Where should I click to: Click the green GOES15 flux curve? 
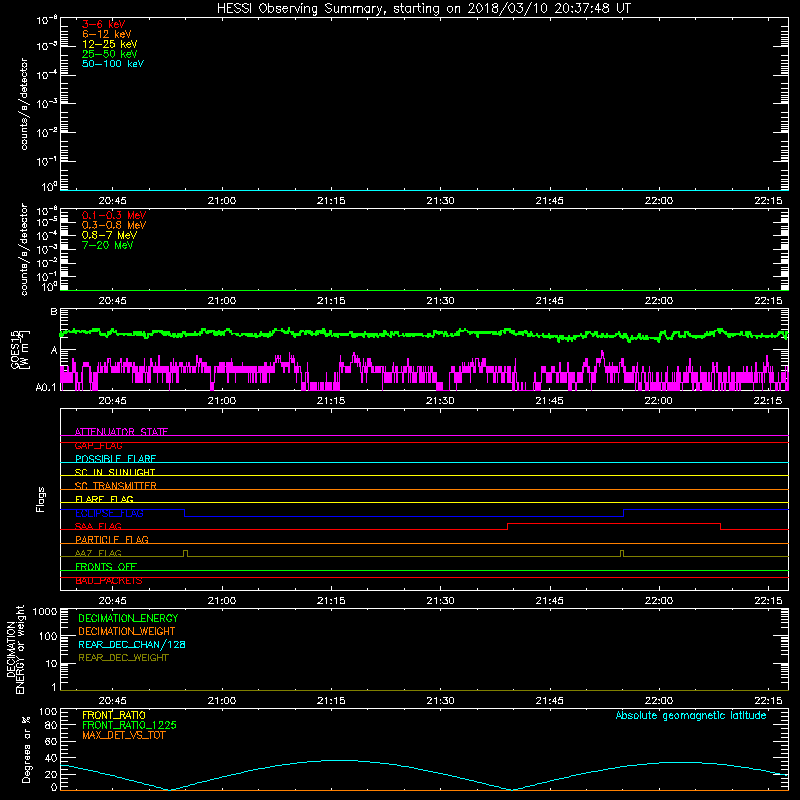424,334
